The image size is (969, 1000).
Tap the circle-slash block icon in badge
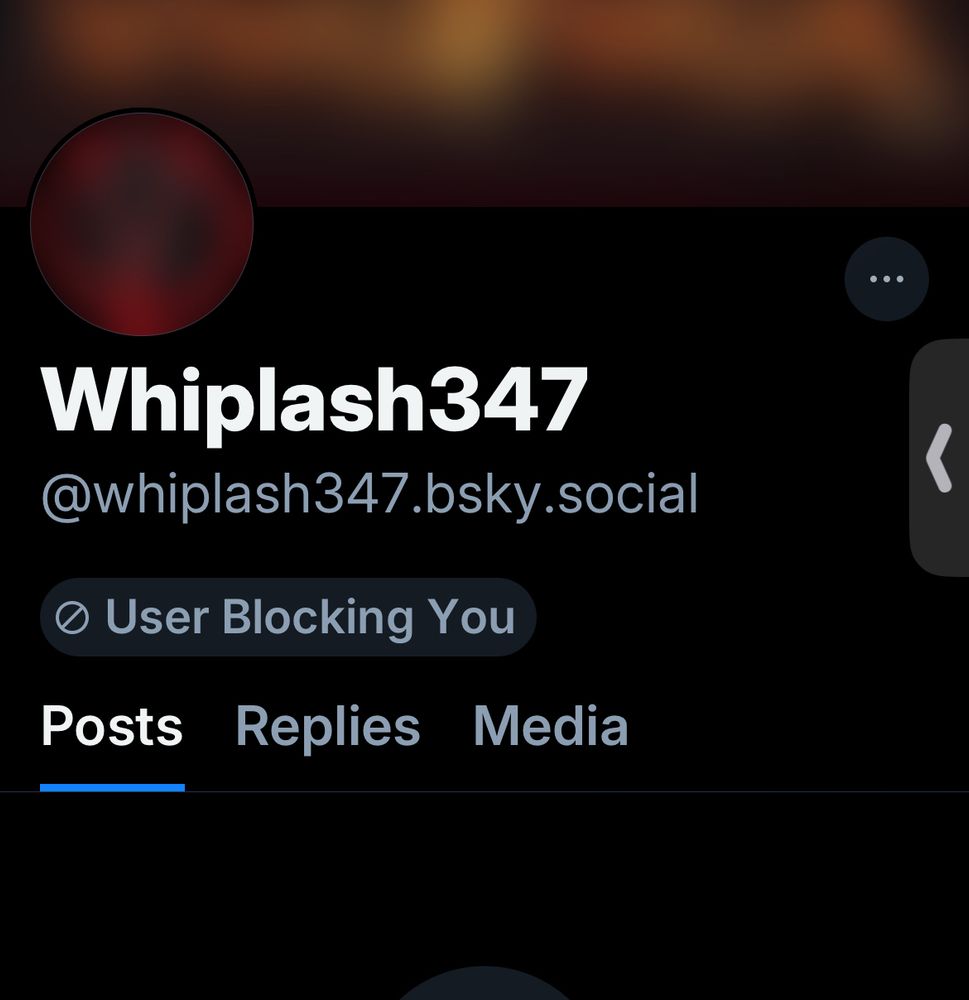click(x=72, y=617)
